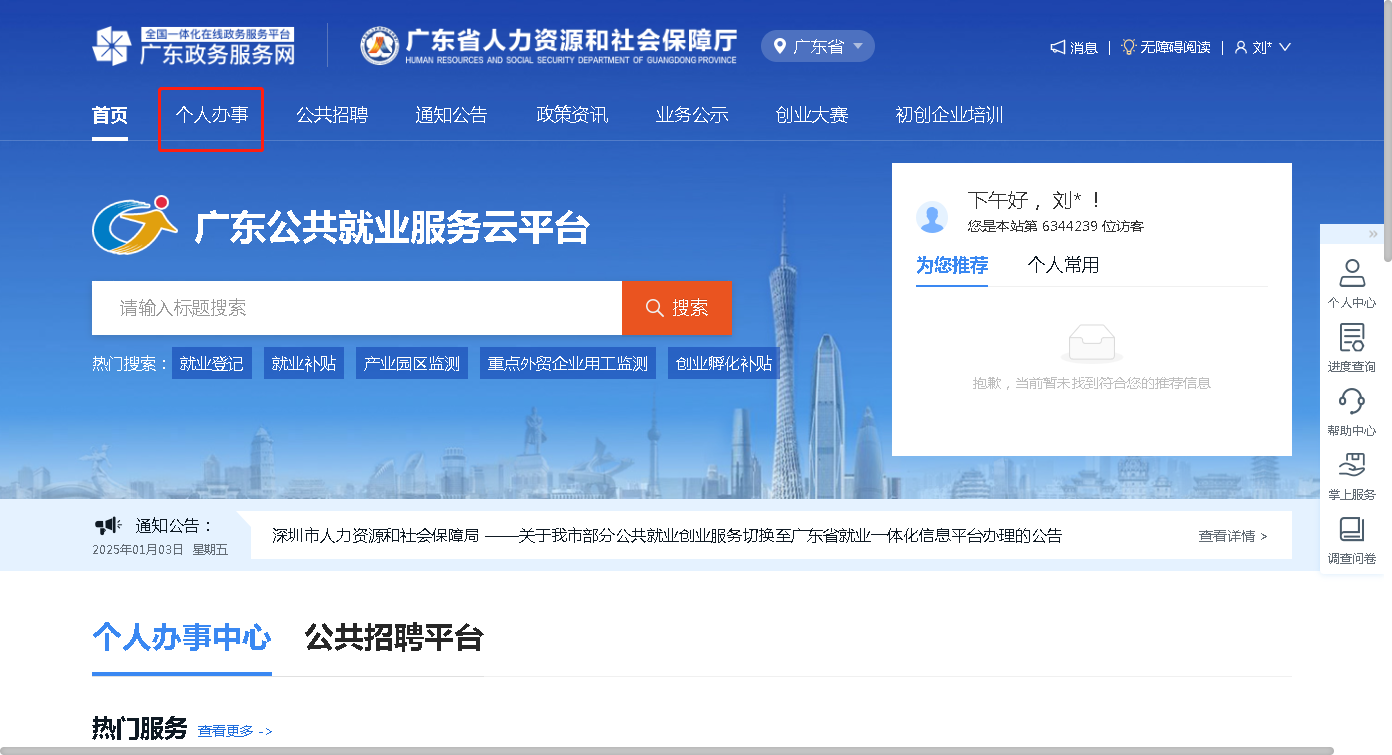Viewport: 1392px width, 755px height.
Task: Click the orange 搜索 button
Action: click(677, 308)
